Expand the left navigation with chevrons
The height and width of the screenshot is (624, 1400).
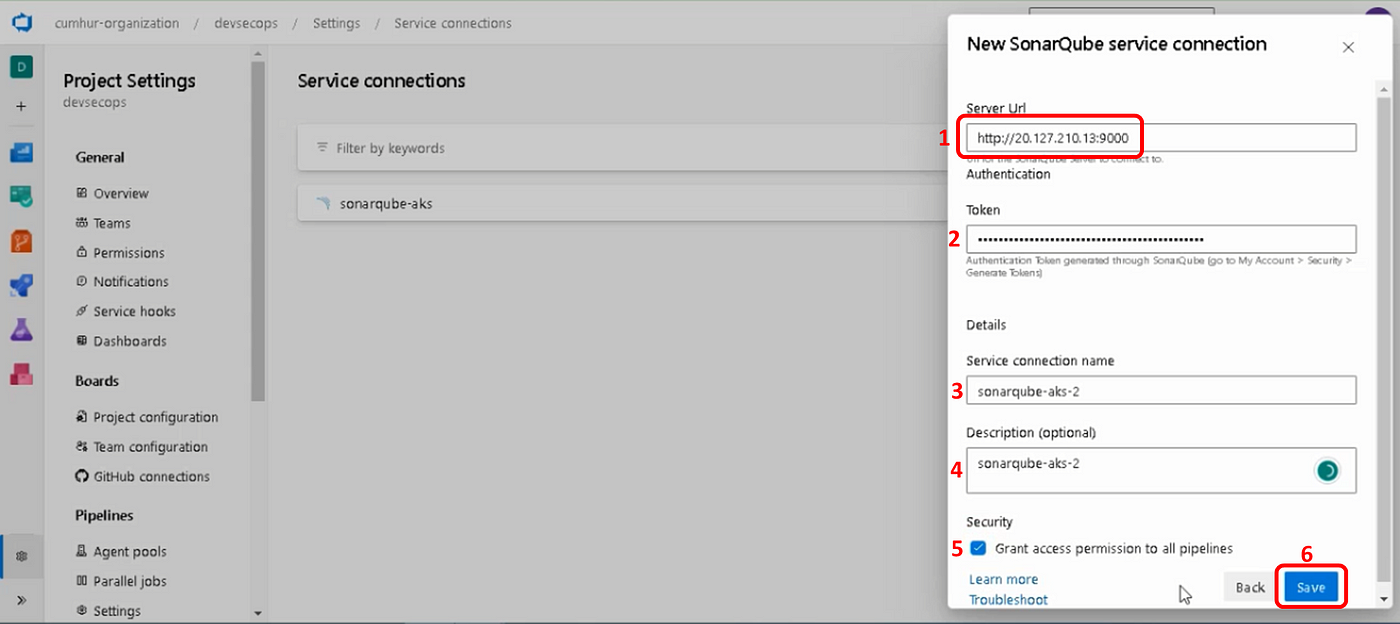point(22,600)
